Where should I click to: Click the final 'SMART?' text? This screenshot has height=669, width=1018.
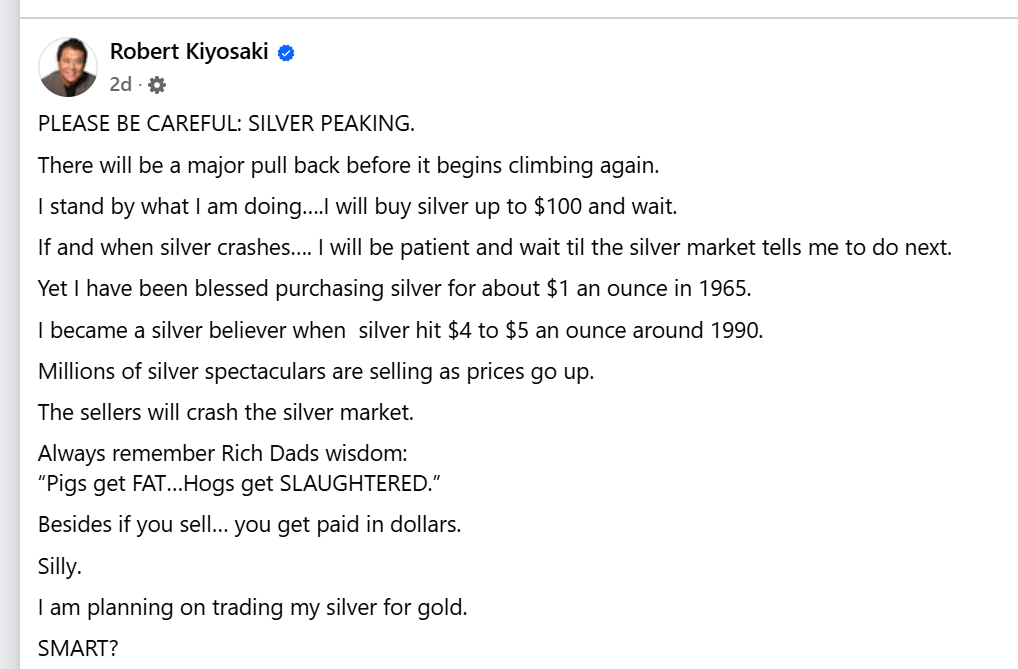78,648
